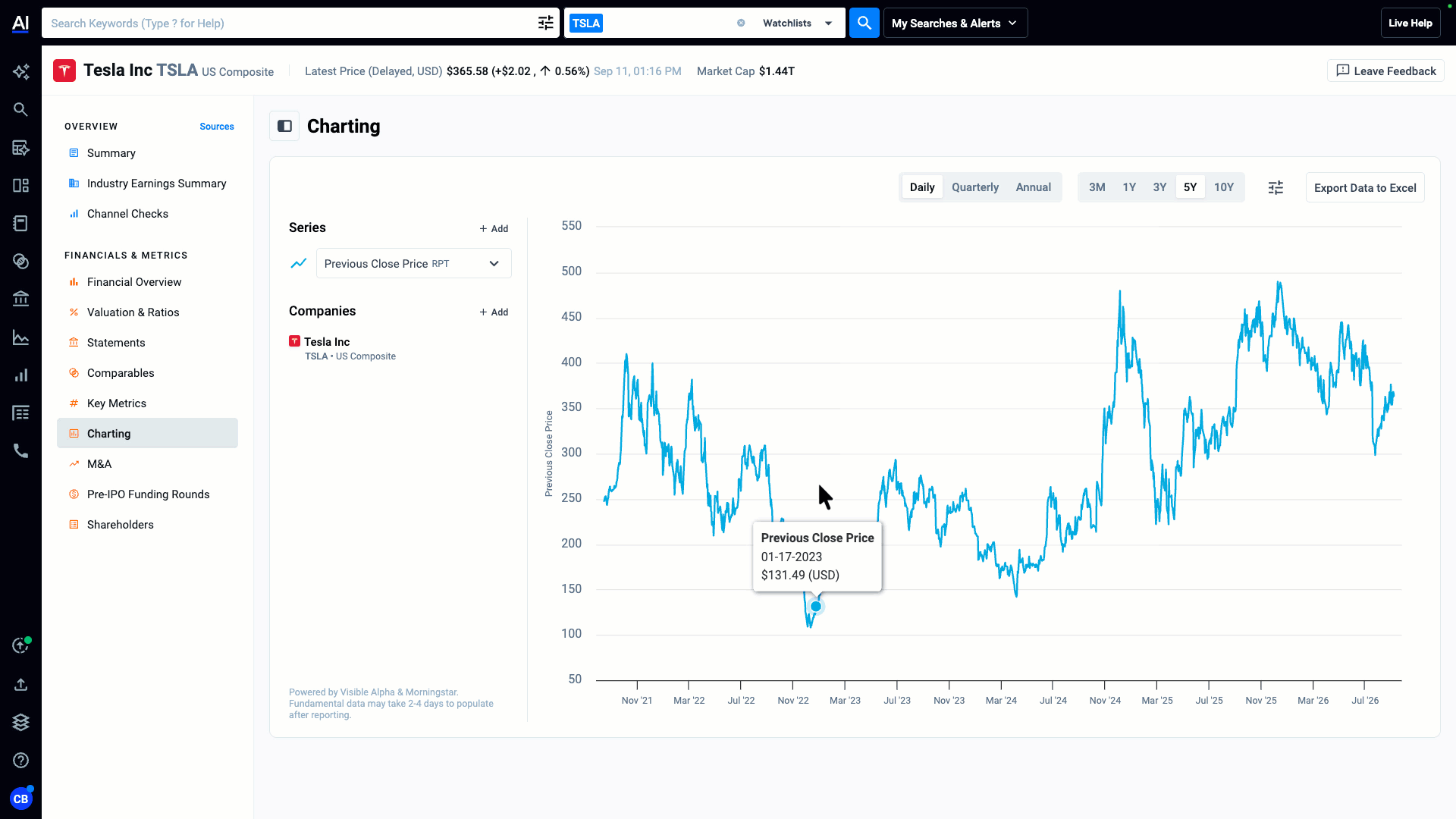This screenshot has height=819, width=1456.
Task: Expand My Searches & Alerts menu
Action: 955,23
